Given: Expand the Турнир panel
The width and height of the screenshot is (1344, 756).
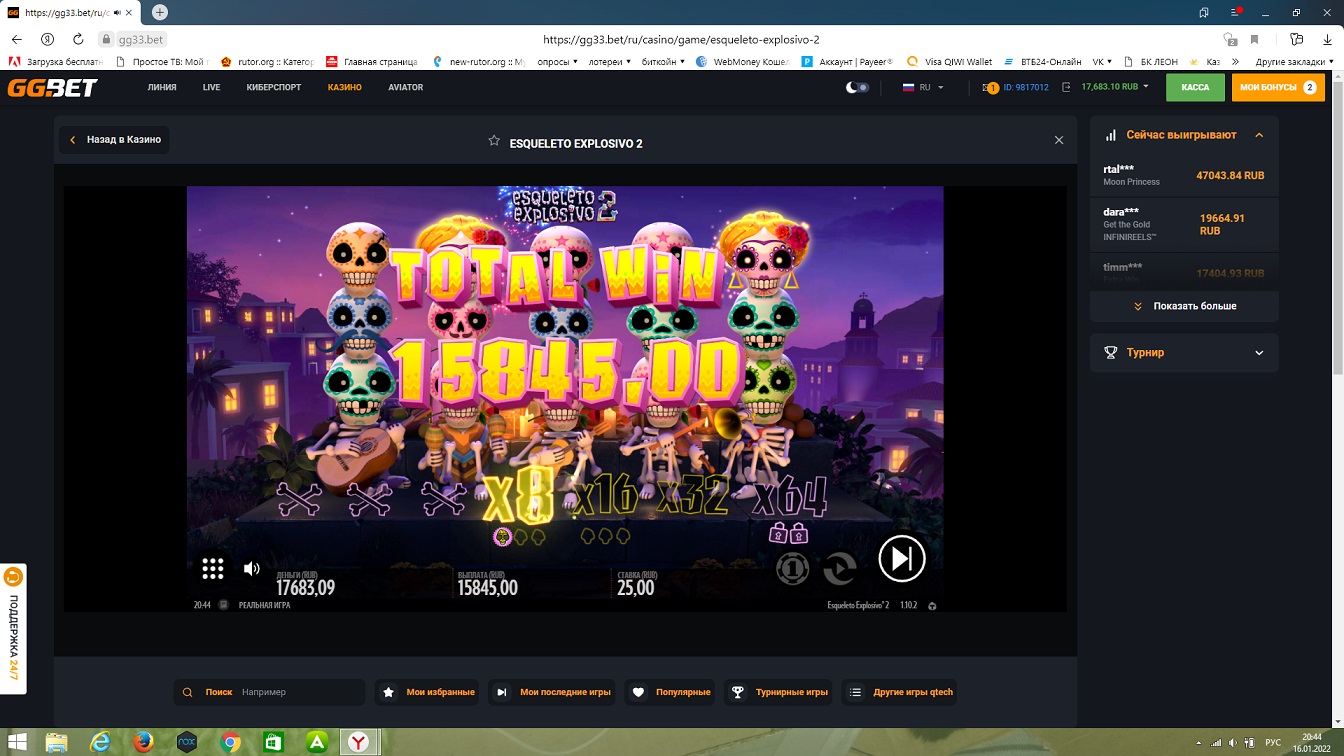Looking at the screenshot, I should [1184, 353].
